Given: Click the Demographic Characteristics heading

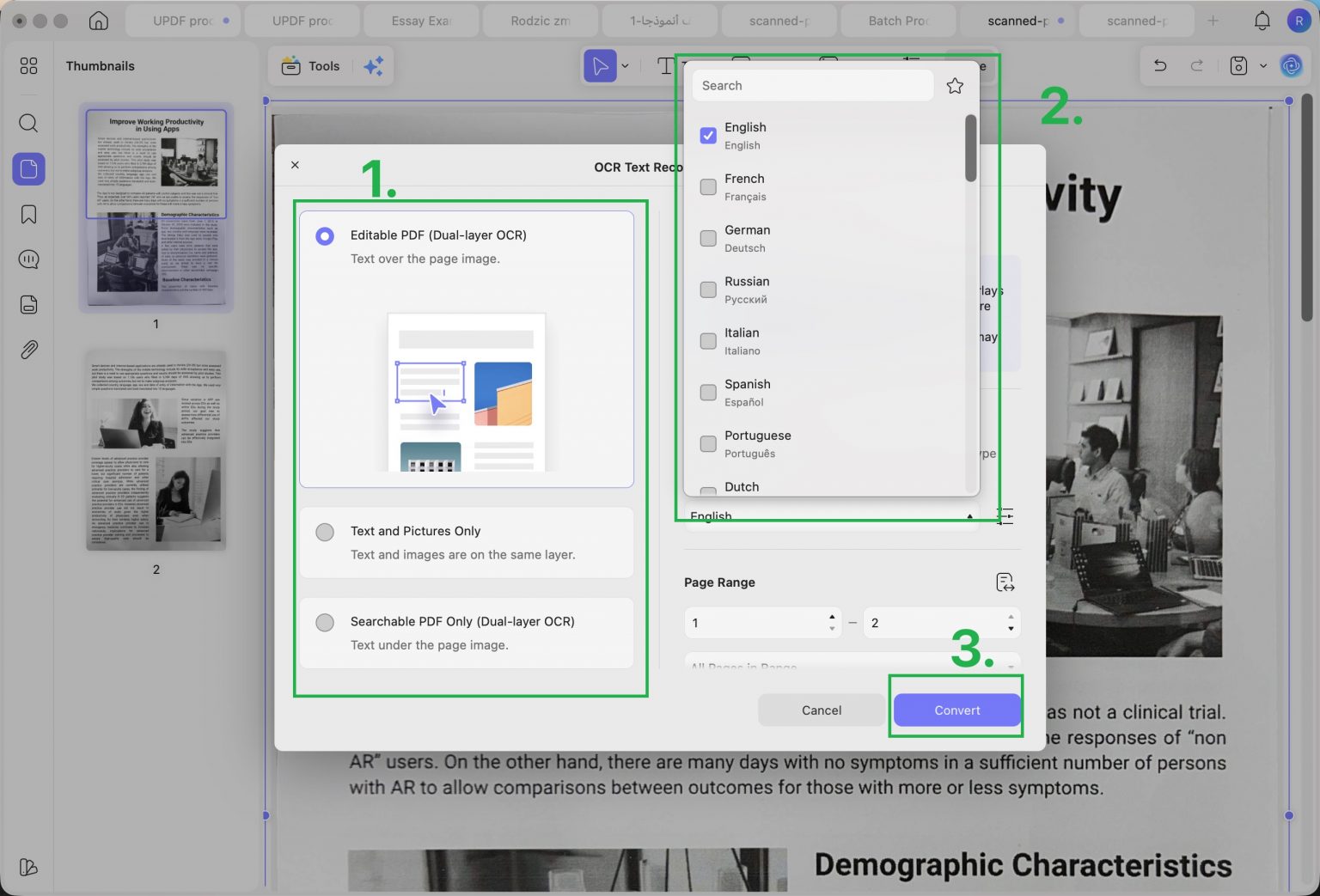Looking at the screenshot, I should click(x=1023, y=865).
